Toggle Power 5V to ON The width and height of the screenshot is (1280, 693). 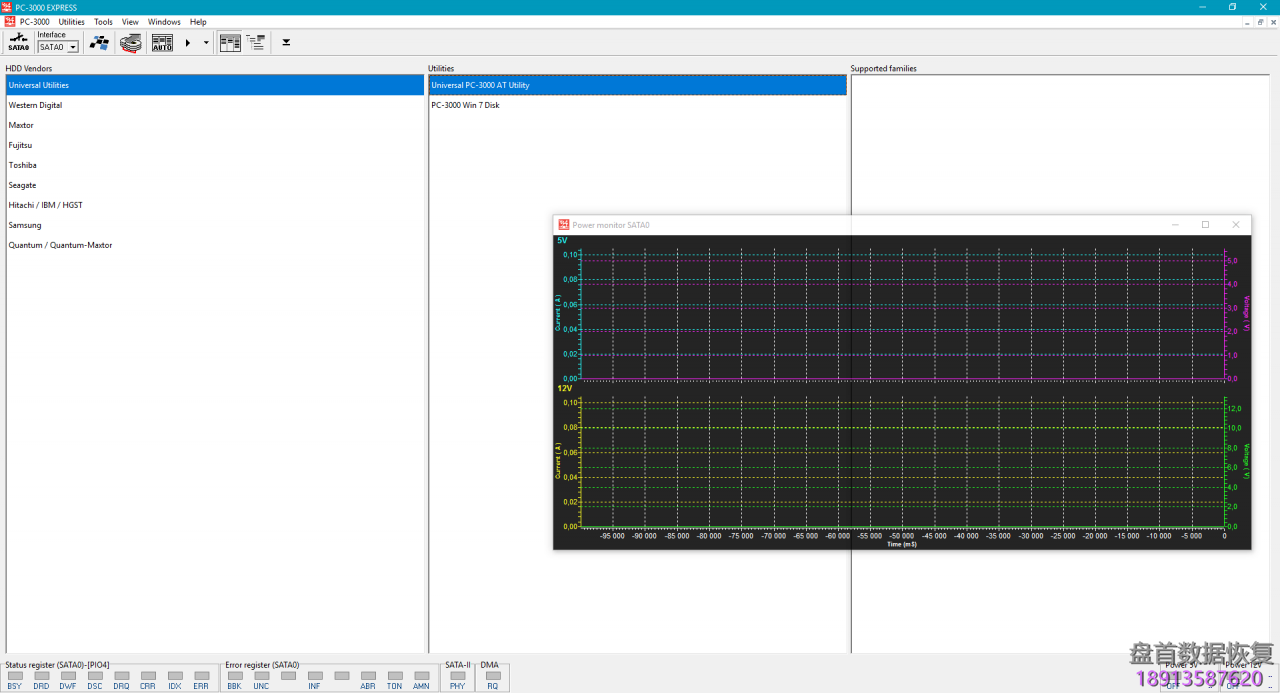point(1173,676)
